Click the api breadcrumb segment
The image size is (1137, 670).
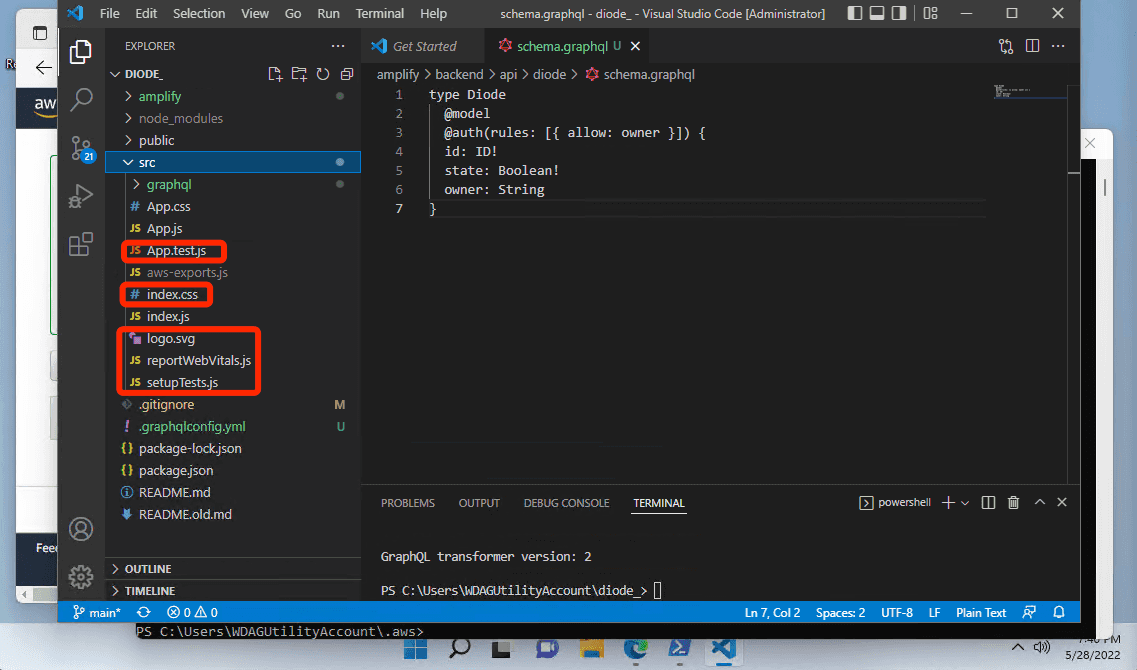pos(508,75)
